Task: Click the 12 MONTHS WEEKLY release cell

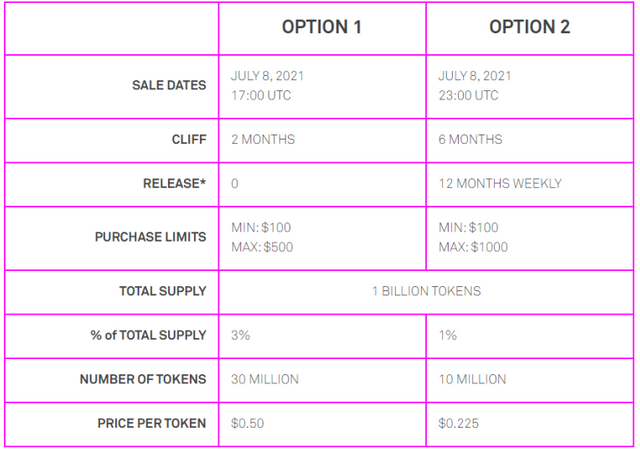Action: coord(530,184)
